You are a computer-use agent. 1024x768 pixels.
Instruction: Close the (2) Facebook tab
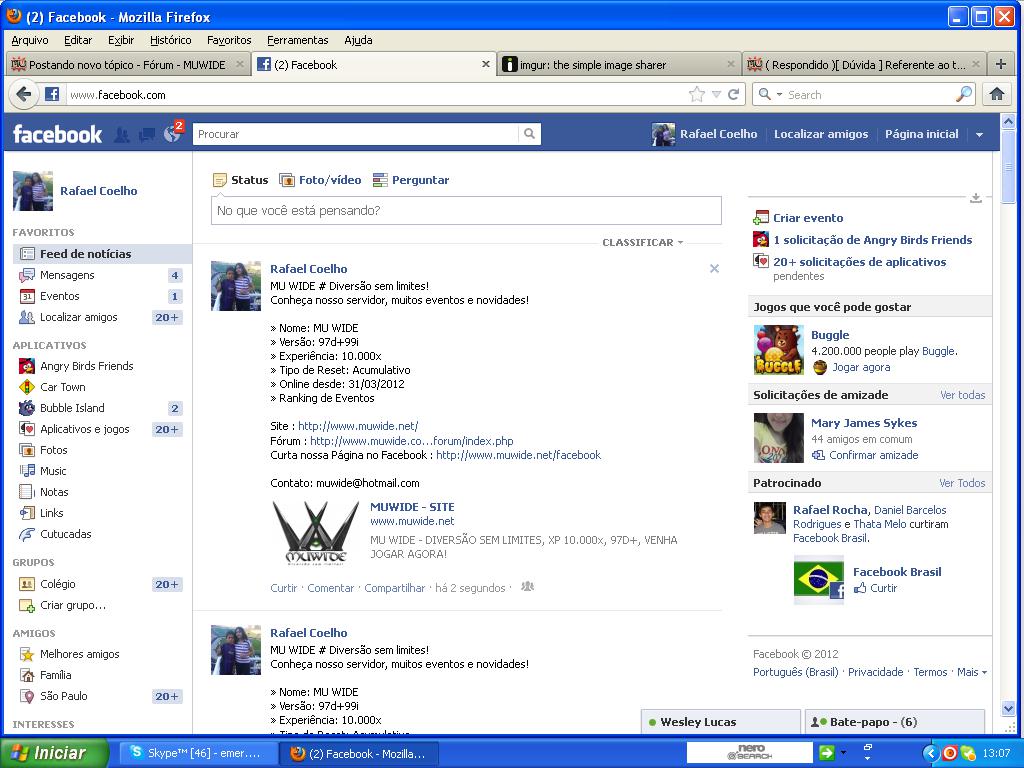(485, 64)
